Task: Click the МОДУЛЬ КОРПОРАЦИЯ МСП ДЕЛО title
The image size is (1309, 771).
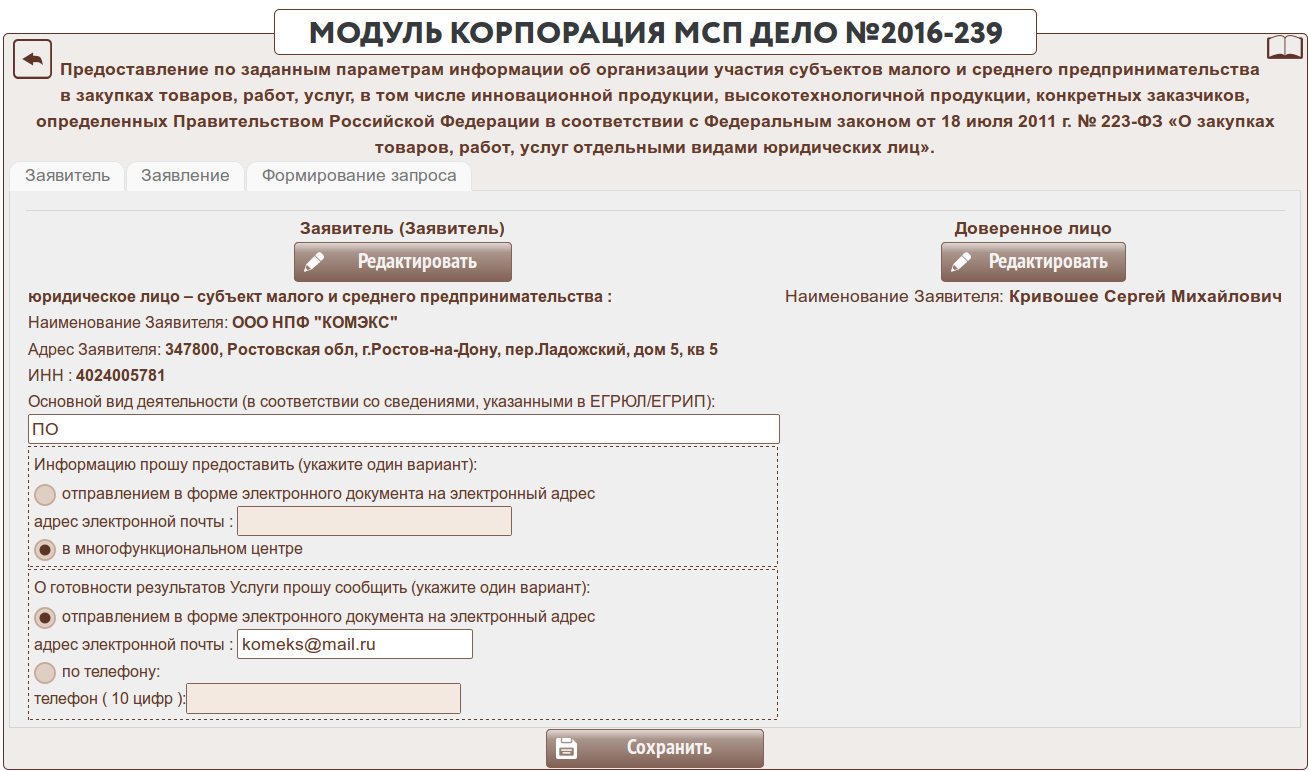Action: pyautogui.click(x=655, y=33)
